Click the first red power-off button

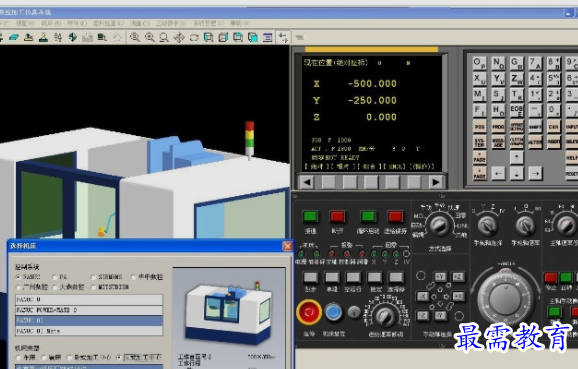337,216
